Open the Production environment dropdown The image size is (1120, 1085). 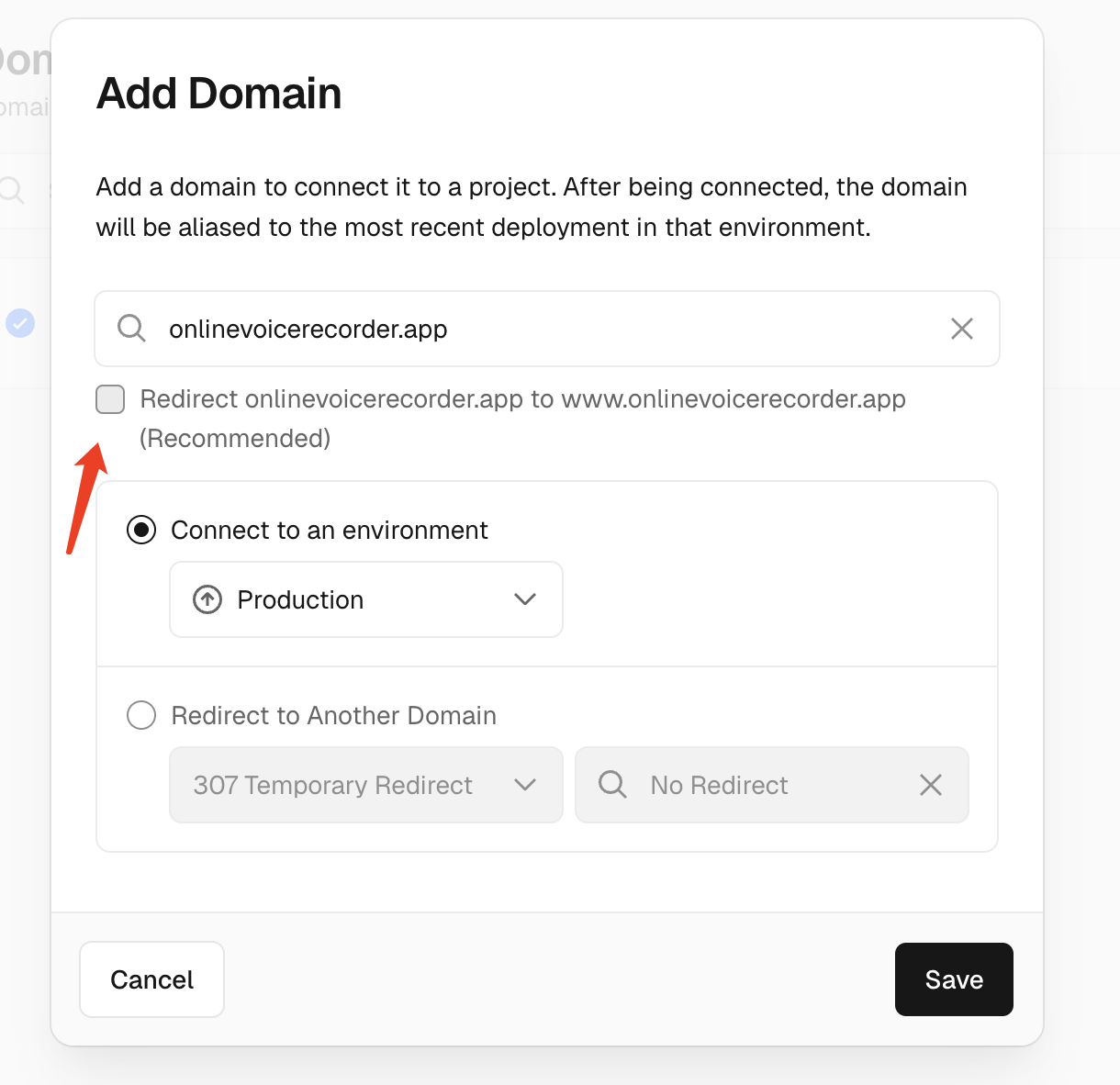(x=365, y=600)
